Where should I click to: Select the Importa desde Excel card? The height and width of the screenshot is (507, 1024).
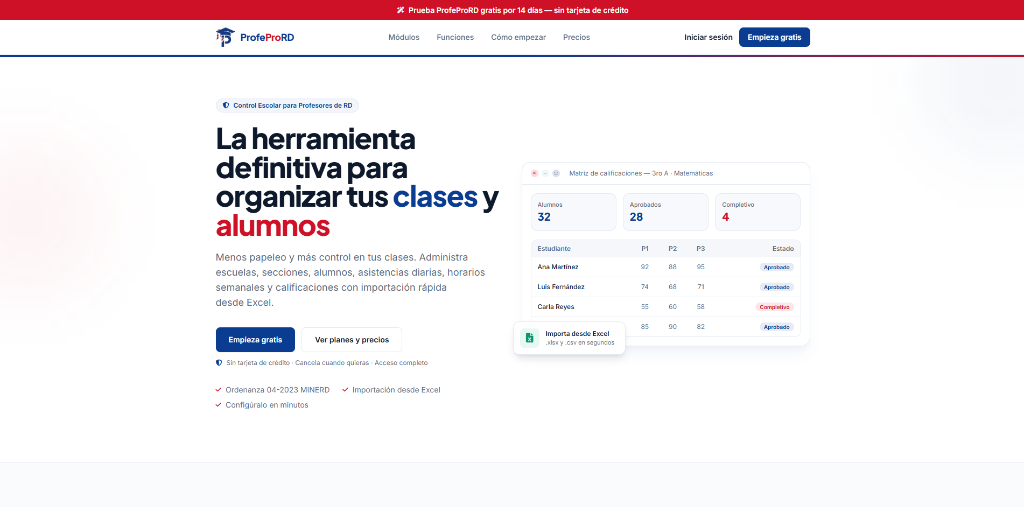pos(569,338)
